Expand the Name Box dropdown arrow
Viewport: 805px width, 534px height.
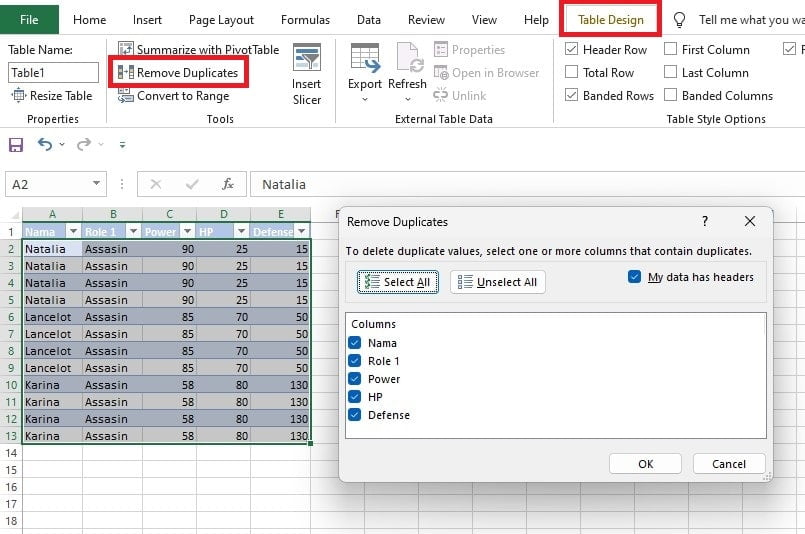pos(96,184)
